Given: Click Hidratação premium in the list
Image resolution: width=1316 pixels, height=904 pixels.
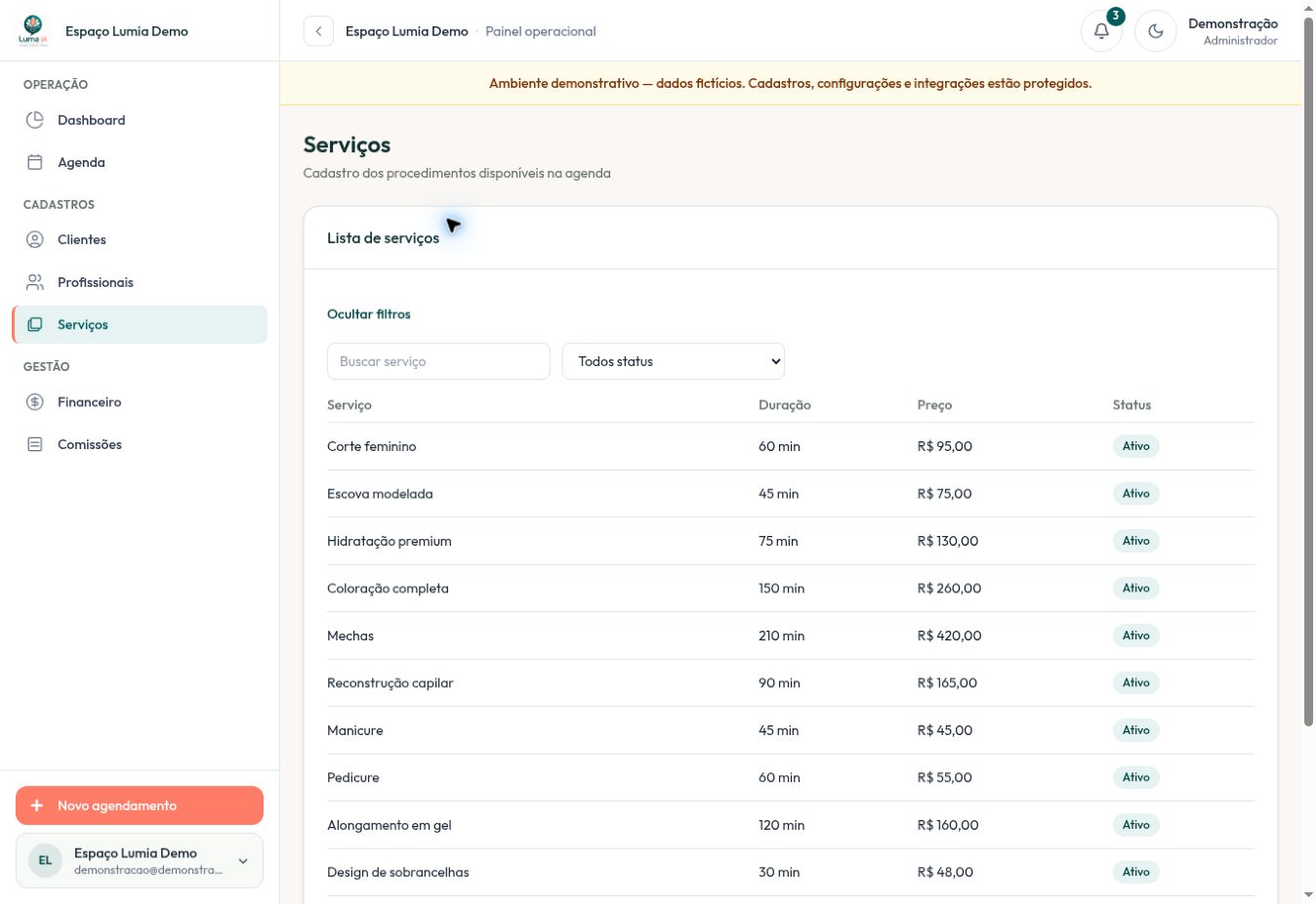Looking at the screenshot, I should (390, 541).
